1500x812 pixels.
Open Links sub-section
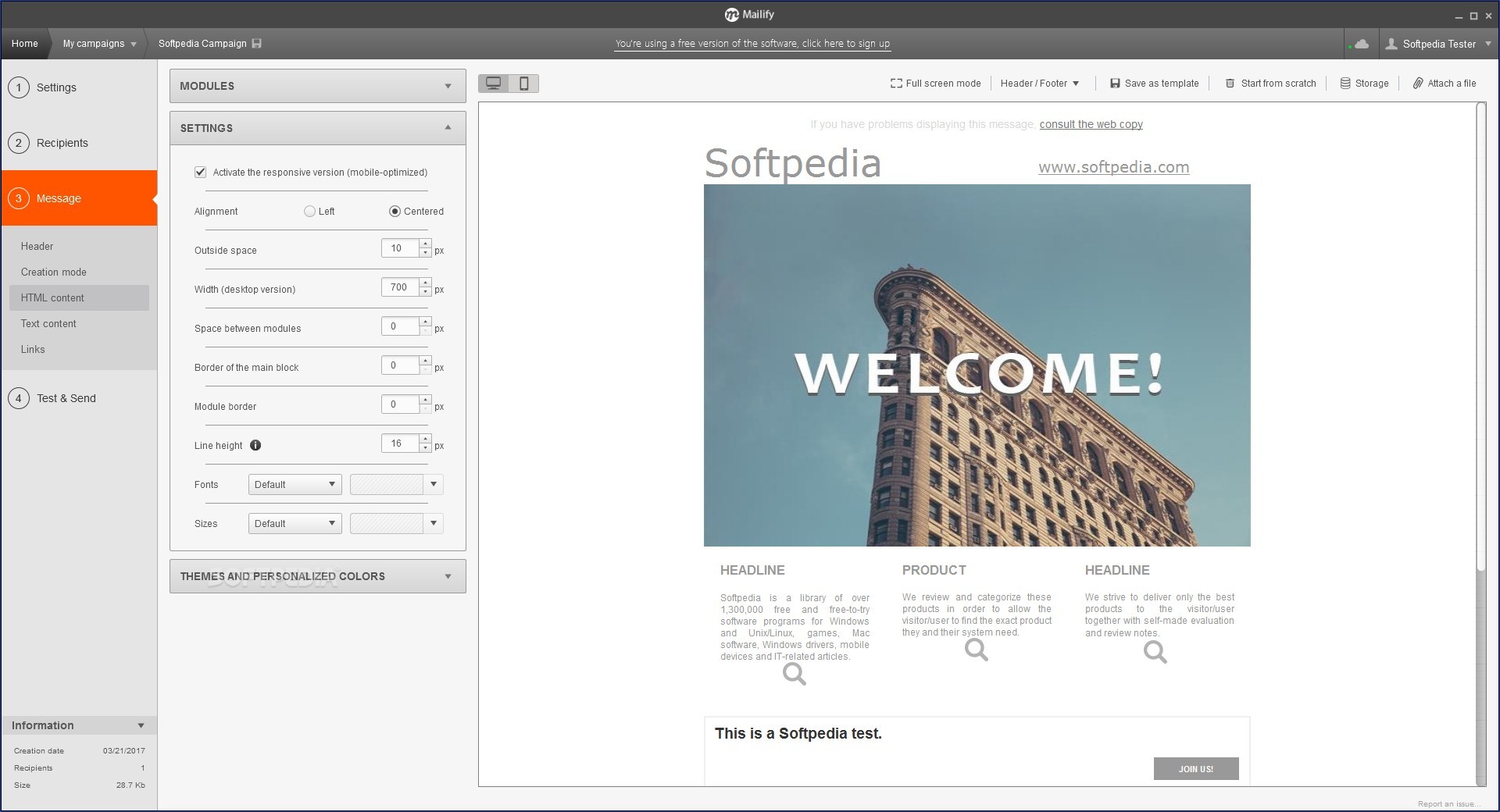33,349
